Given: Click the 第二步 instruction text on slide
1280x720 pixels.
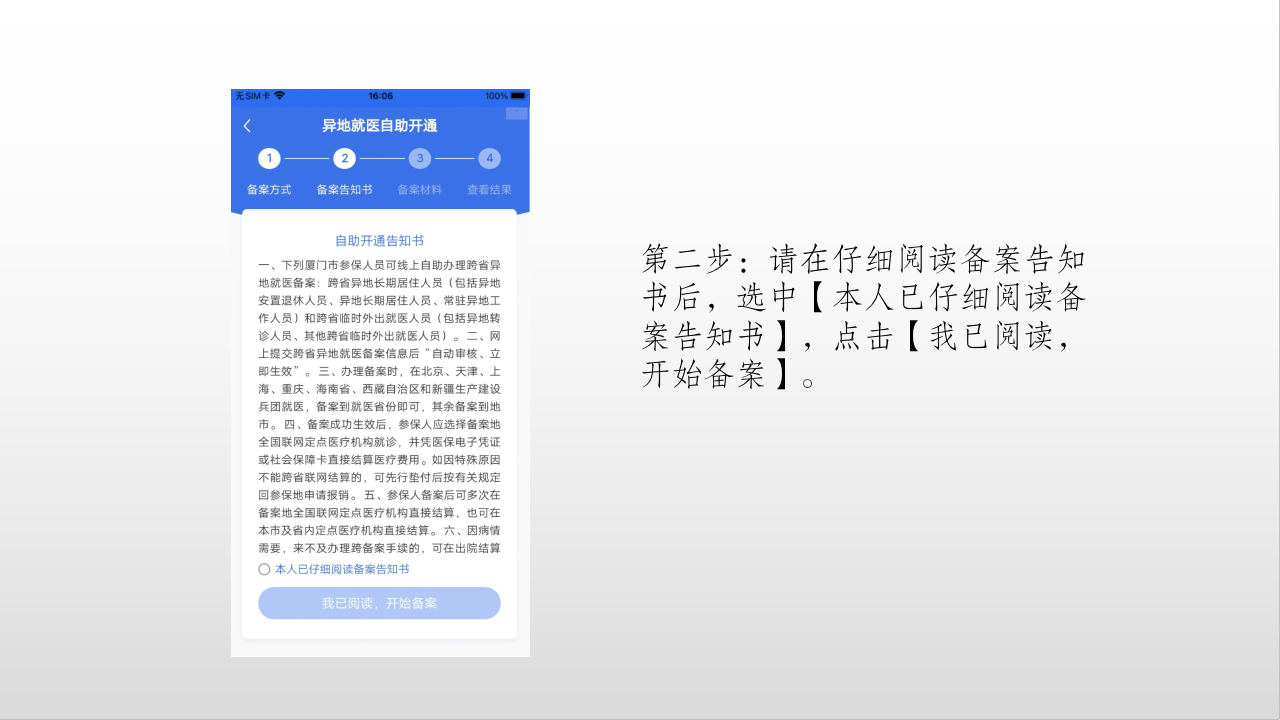Looking at the screenshot, I should pos(863,316).
